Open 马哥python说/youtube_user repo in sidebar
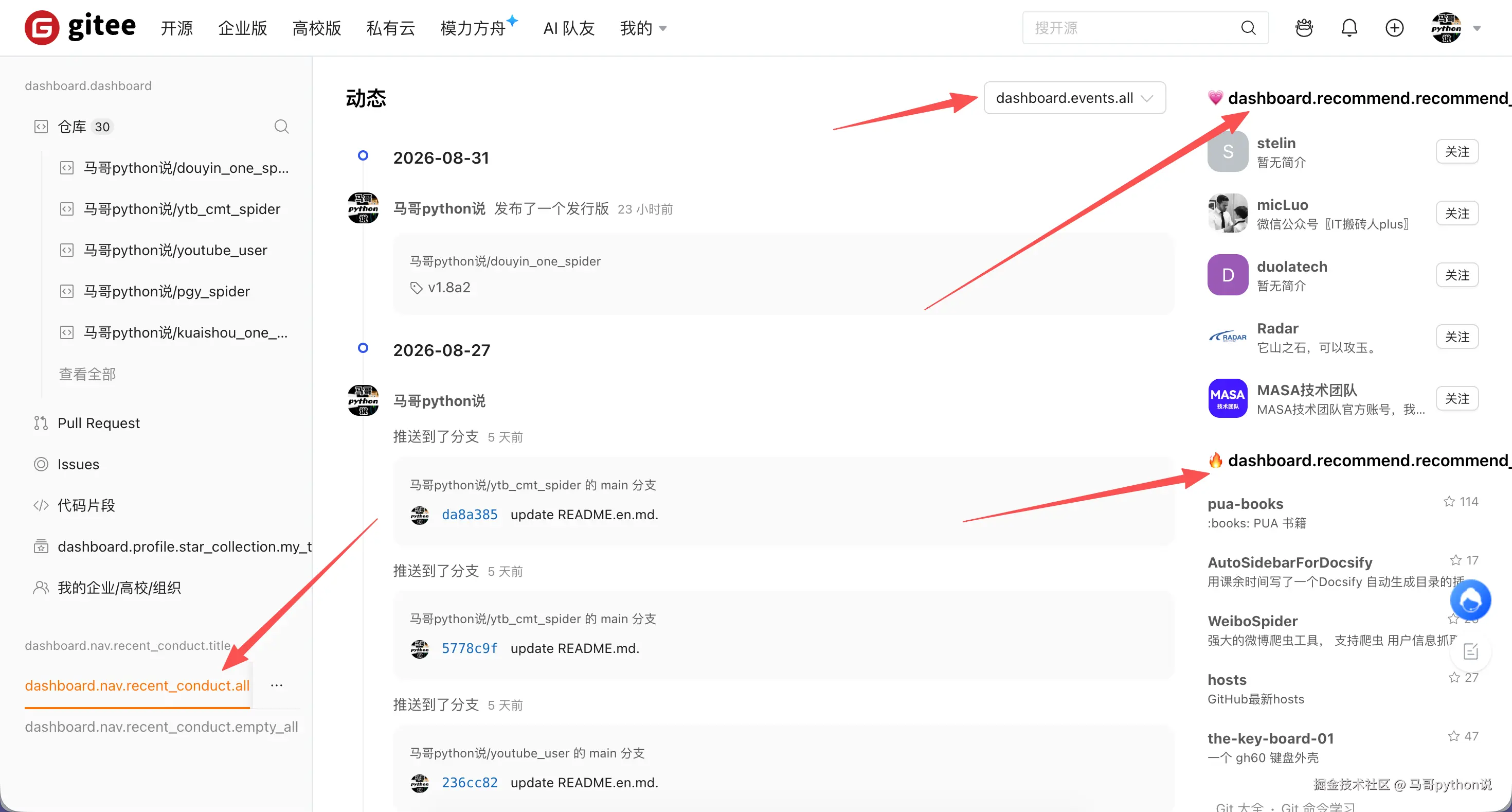1512x812 pixels. [x=175, y=250]
